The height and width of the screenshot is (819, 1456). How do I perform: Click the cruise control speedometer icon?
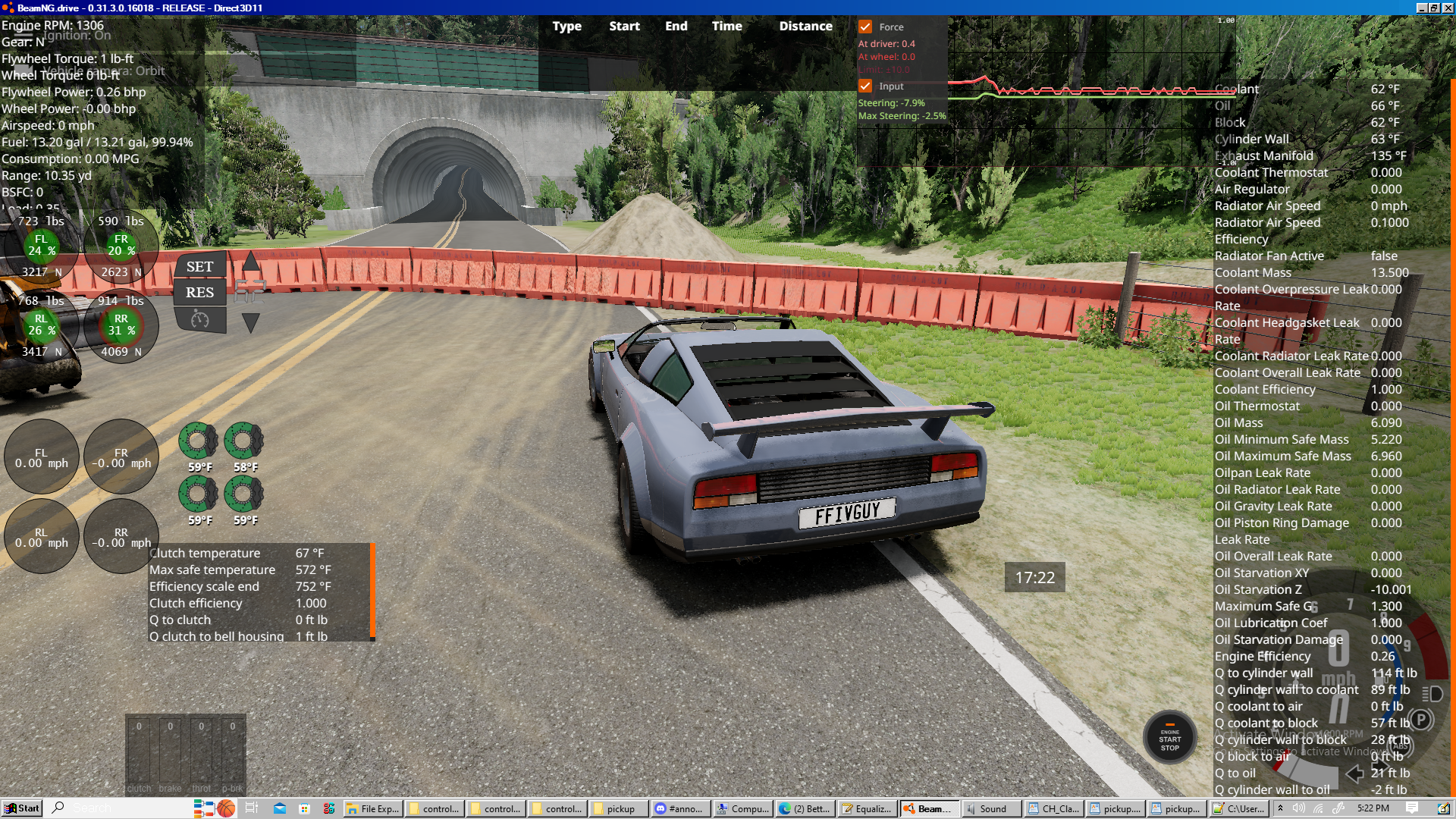coord(199,319)
